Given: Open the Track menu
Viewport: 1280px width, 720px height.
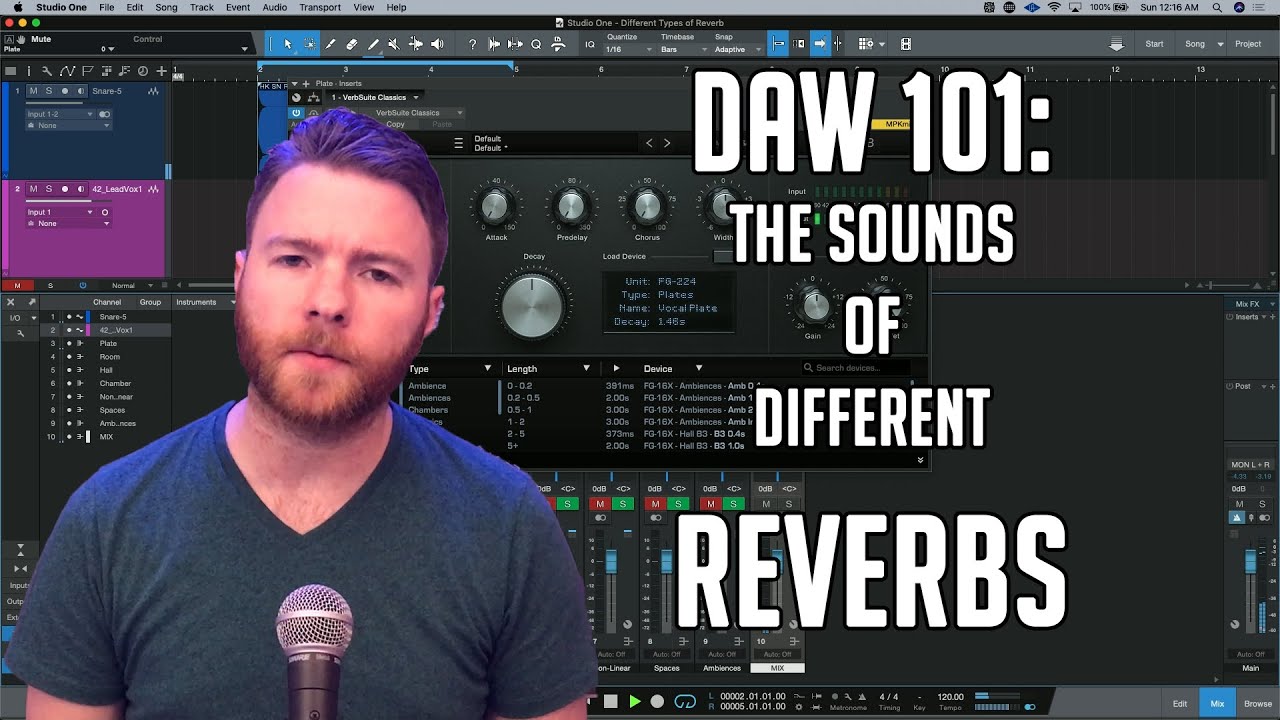Looking at the screenshot, I should [x=202, y=7].
